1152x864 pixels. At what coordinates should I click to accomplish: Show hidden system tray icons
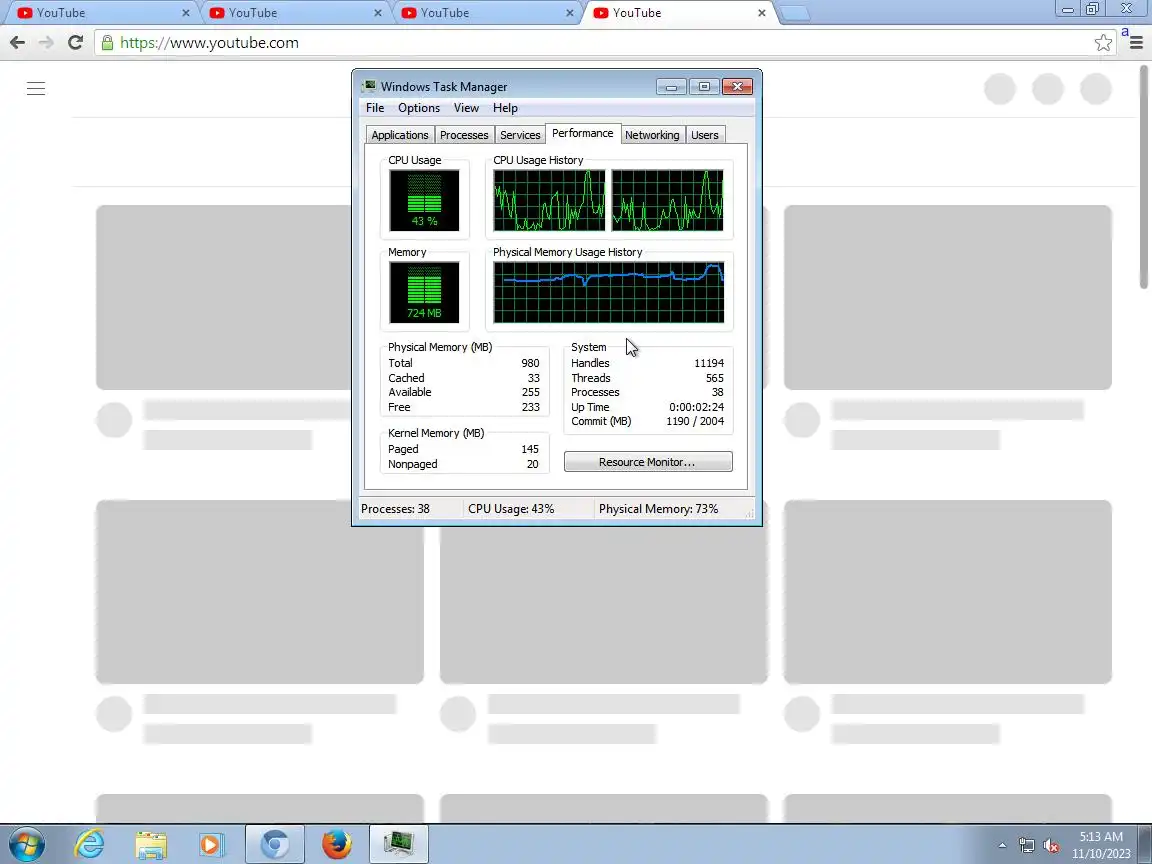pyautogui.click(x=1002, y=846)
